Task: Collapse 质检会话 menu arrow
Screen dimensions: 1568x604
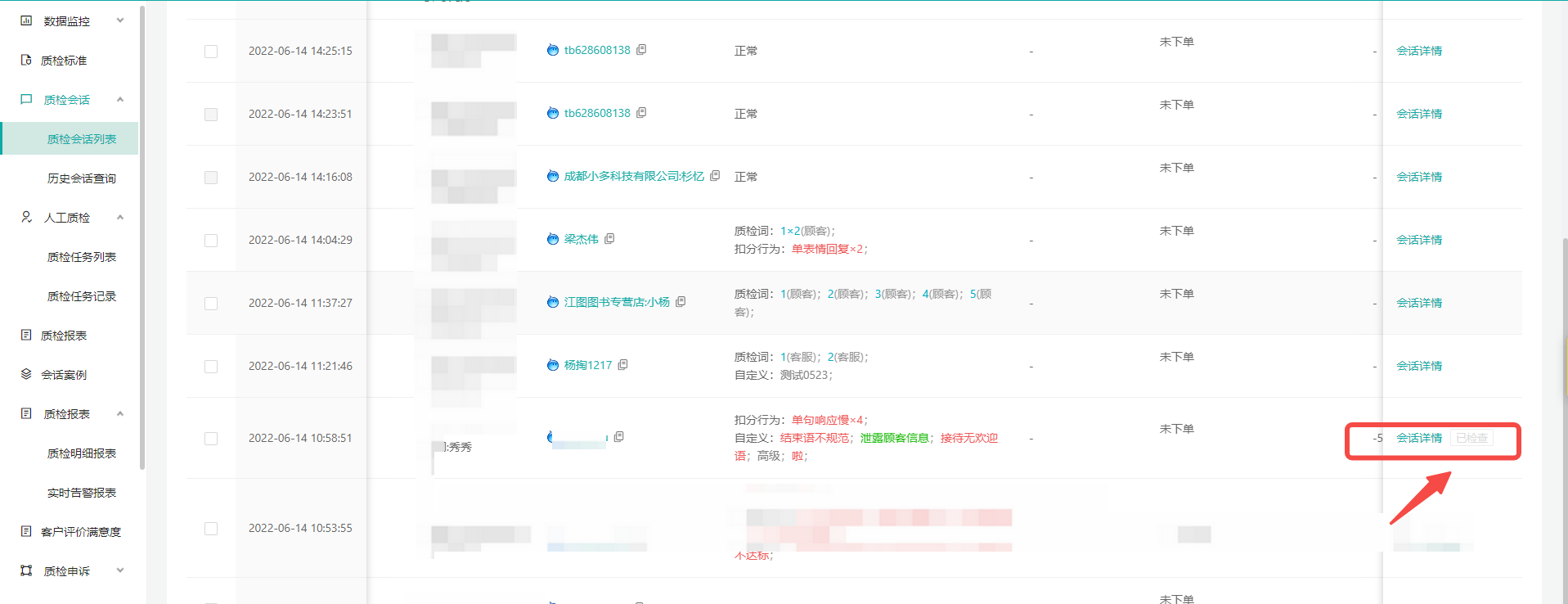Action: pos(120,99)
